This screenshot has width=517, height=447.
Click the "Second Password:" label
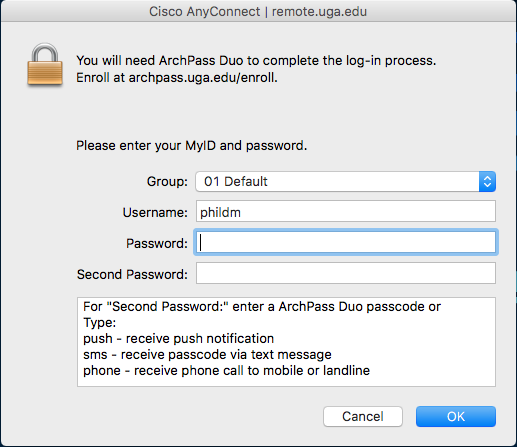pos(132,275)
